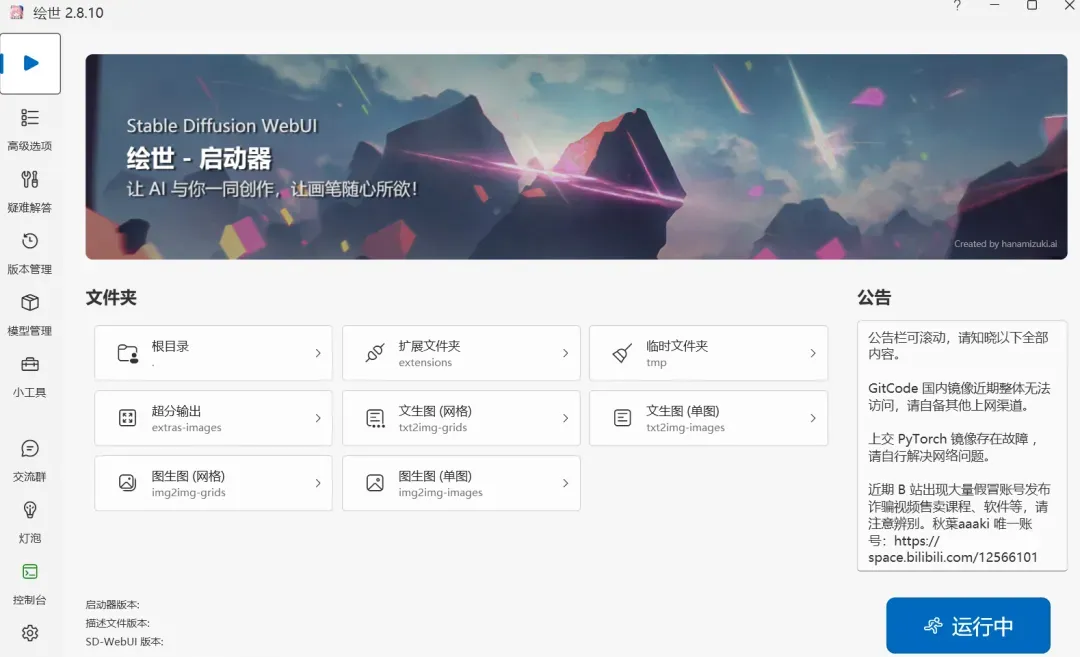Click the 运行中 running button
The width and height of the screenshot is (1080, 657).
pos(968,625)
